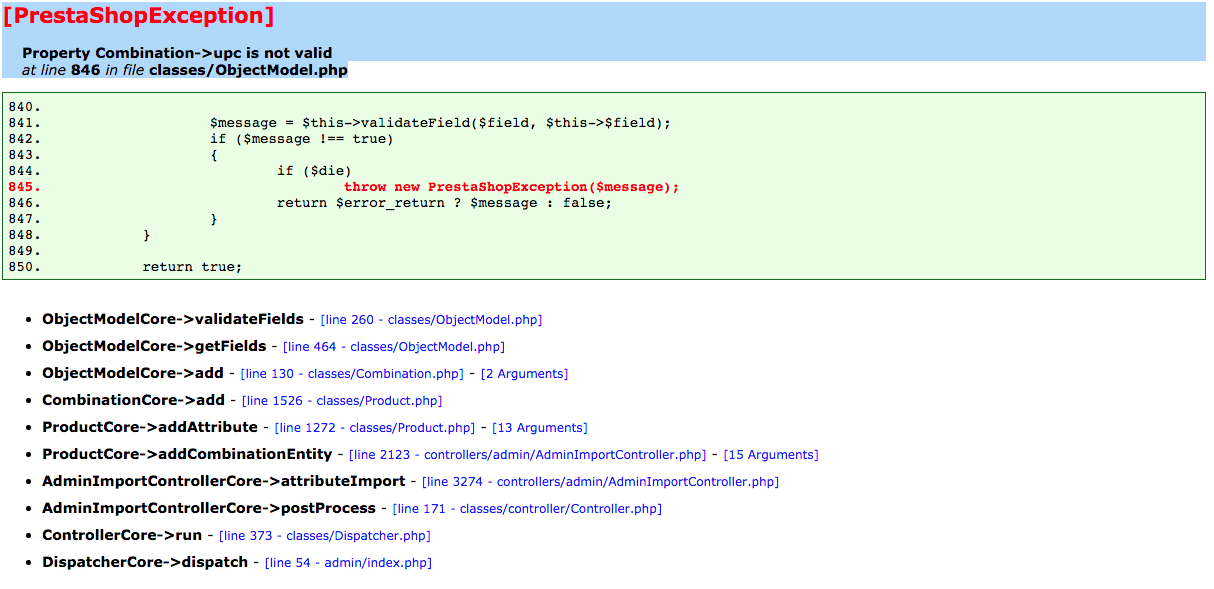Click 'ProductCore->addCombinationEntity' stack entry
This screenshot has width=1214, height=589.
[x=187, y=455]
